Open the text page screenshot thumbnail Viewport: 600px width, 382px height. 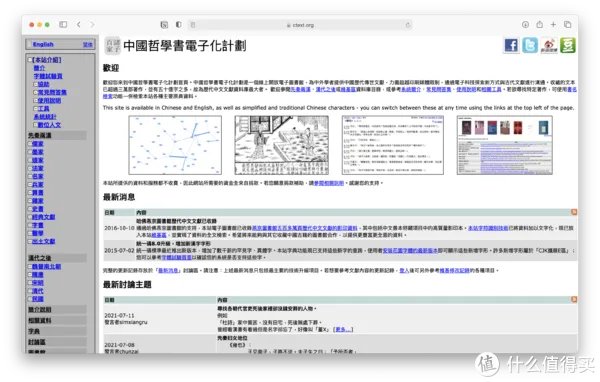(393, 145)
